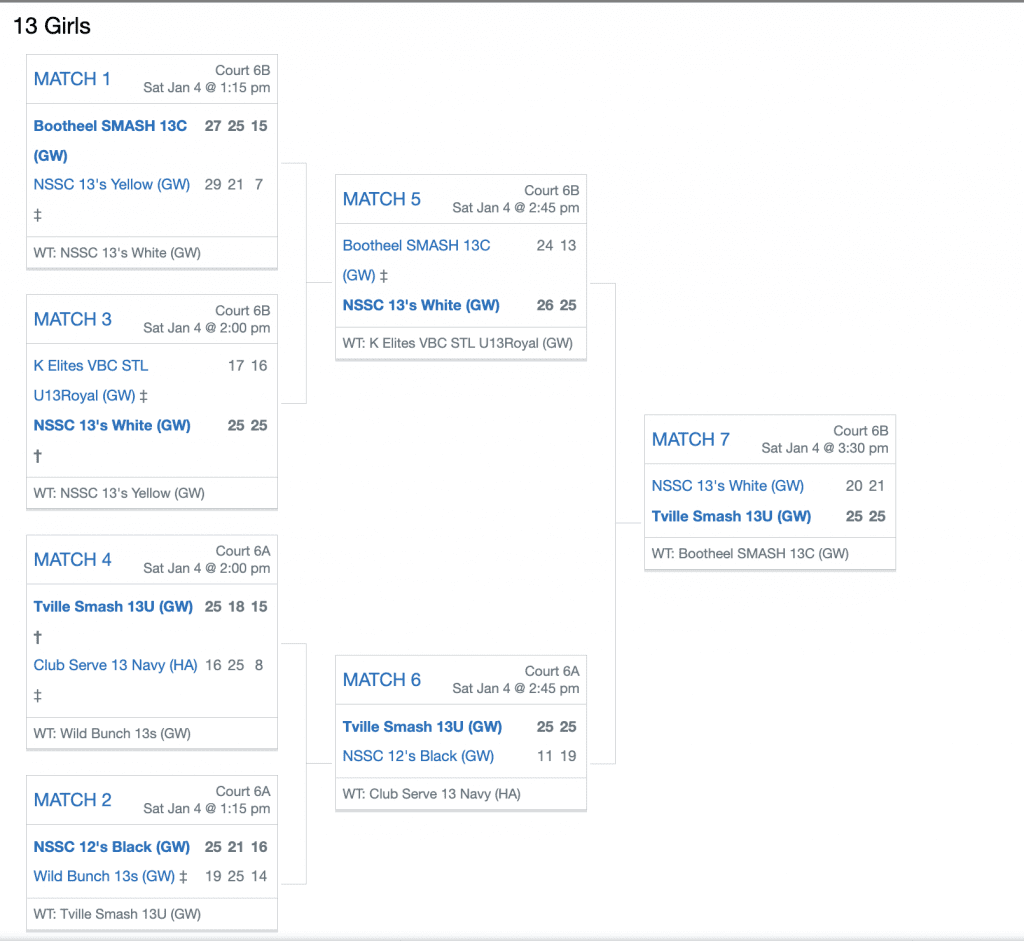The height and width of the screenshot is (941, 1024).
Task: Click NSSC 13's White team in Match 3
Action: tap(112, 426)
